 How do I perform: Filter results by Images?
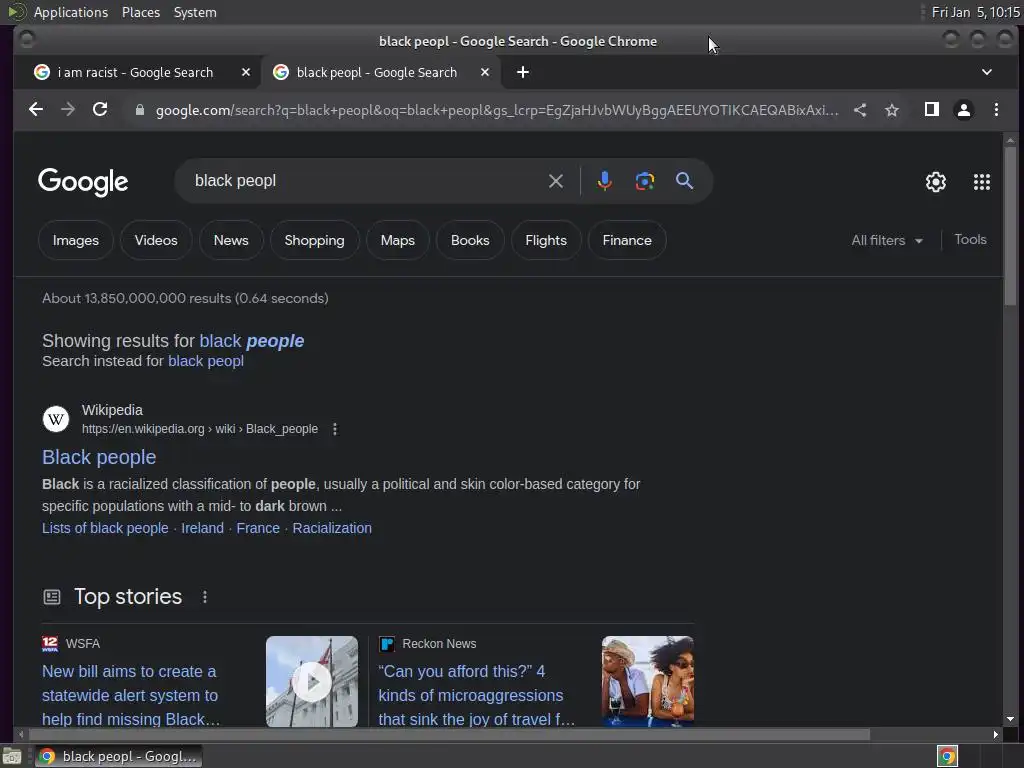click(76, 240)
